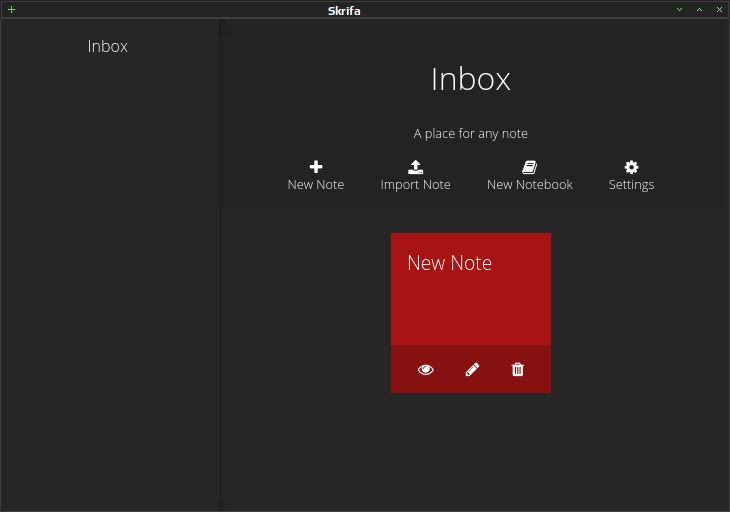Click the plus icon above New Note

point(316,167)
